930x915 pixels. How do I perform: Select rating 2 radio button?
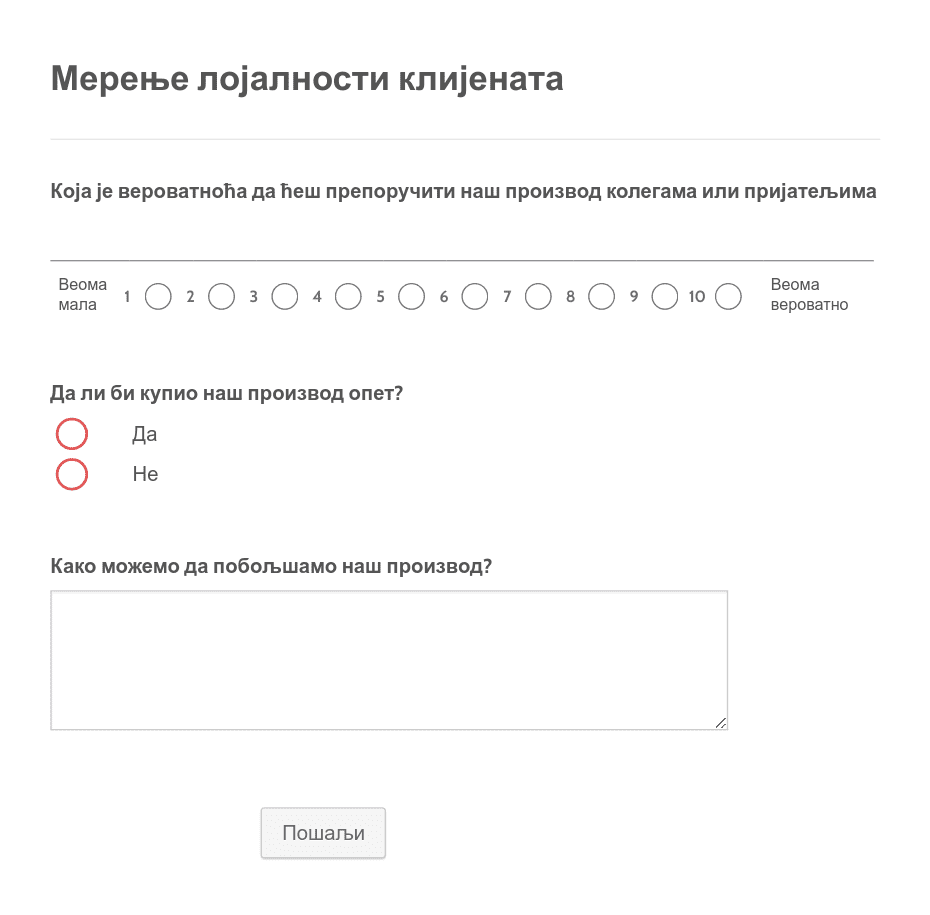221,297
